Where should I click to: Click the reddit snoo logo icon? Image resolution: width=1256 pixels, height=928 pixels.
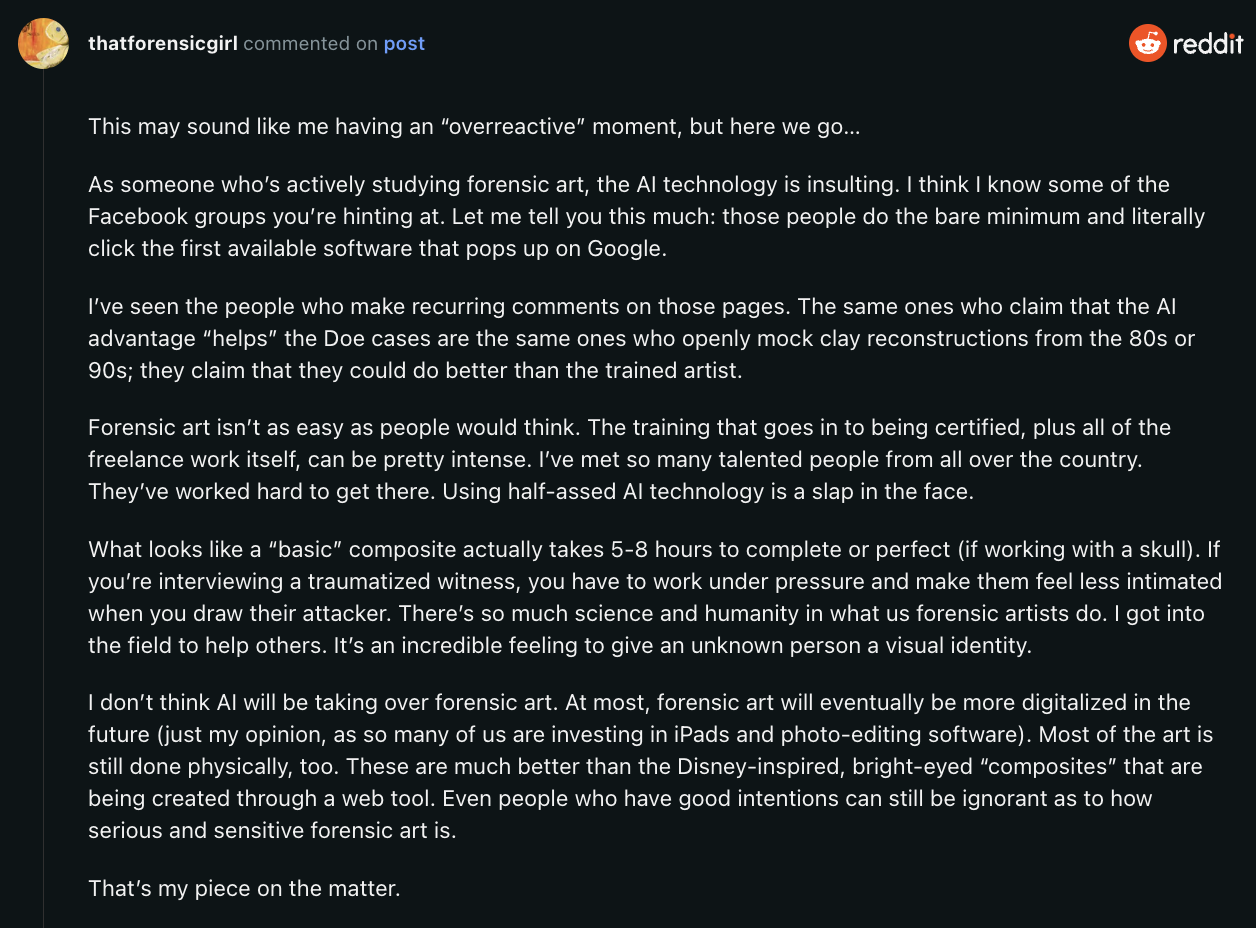[1148, 43]
